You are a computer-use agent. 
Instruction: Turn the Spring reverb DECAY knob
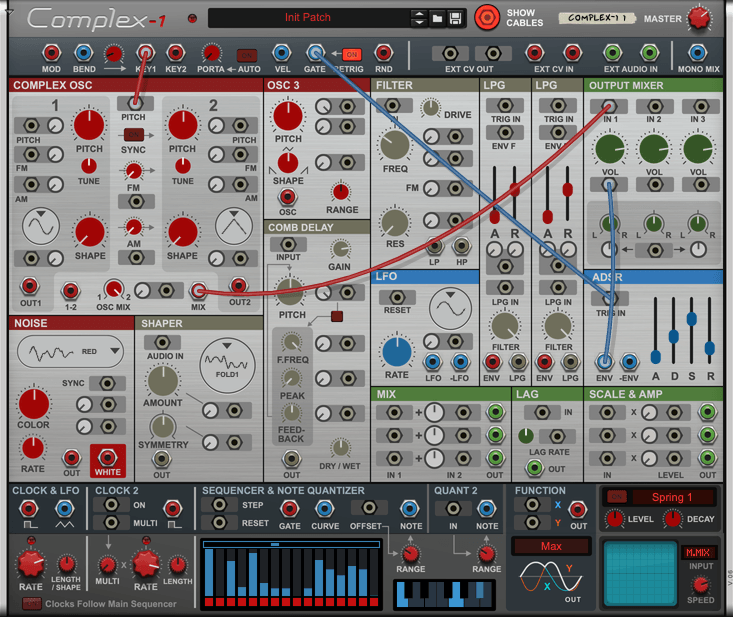pos(672,519)
